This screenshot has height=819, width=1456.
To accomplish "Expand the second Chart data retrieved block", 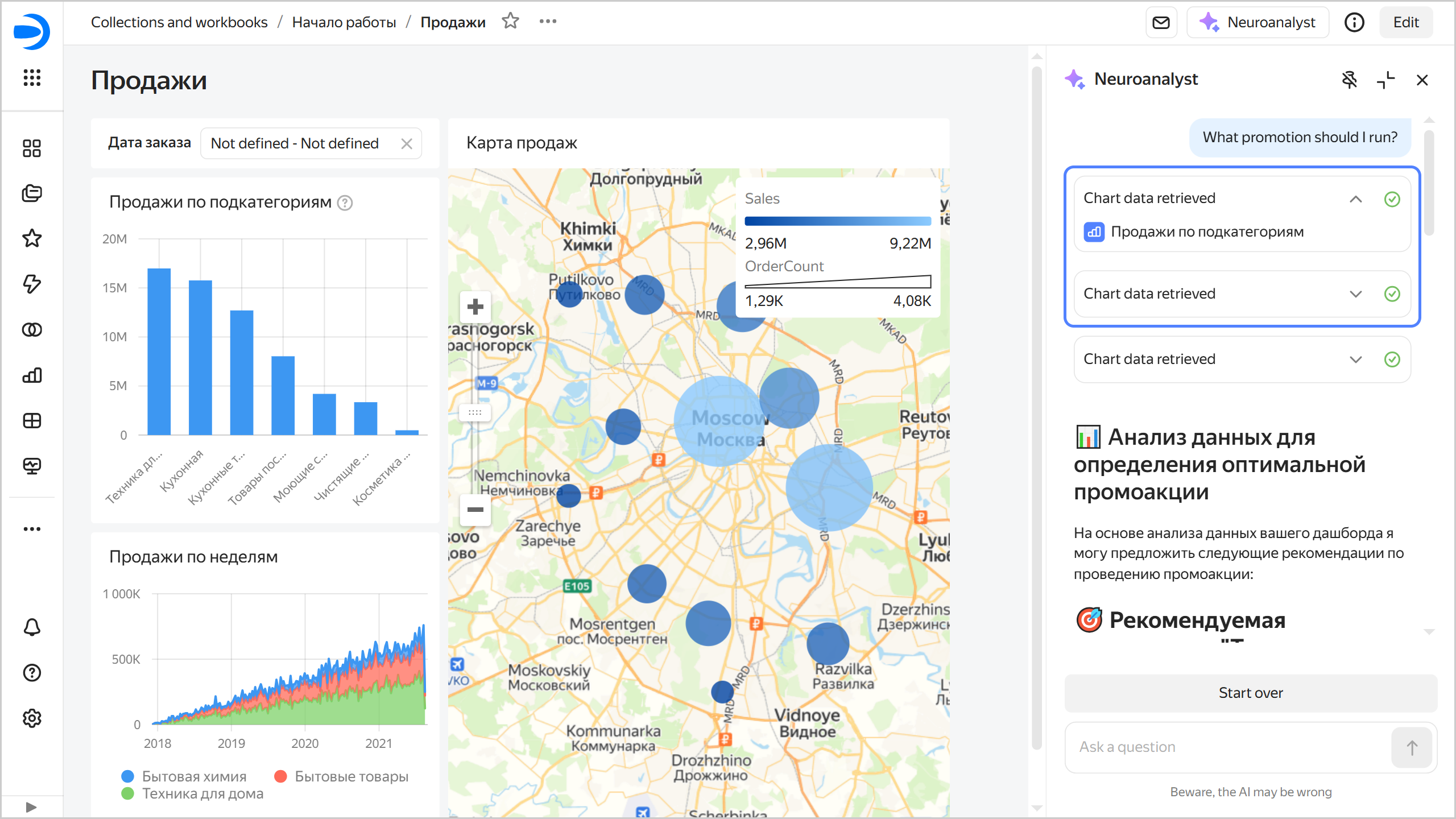I will pyautogui.click(x=1356, y=294).
